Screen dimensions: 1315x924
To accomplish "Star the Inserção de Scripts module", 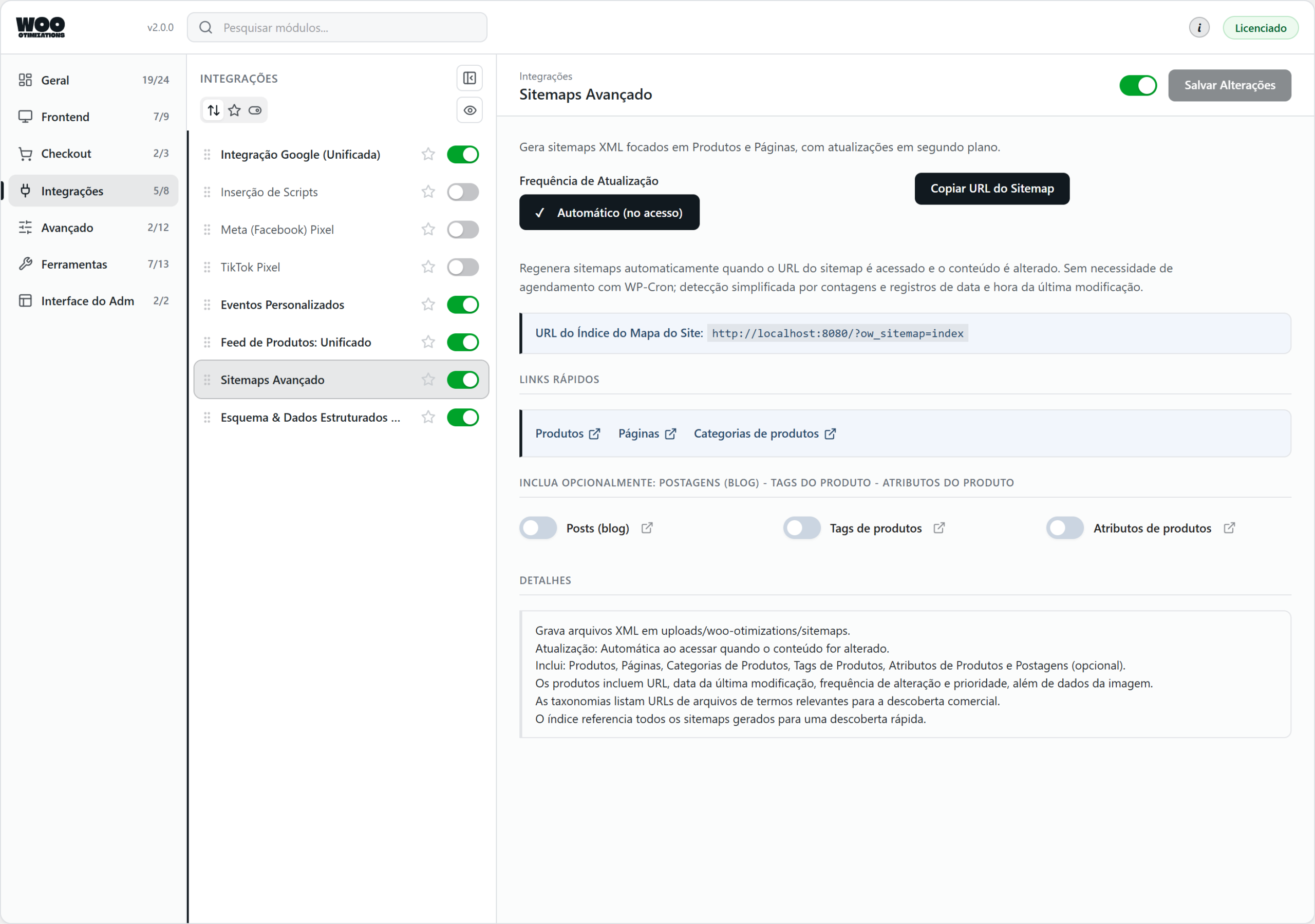I will [428, 192].
